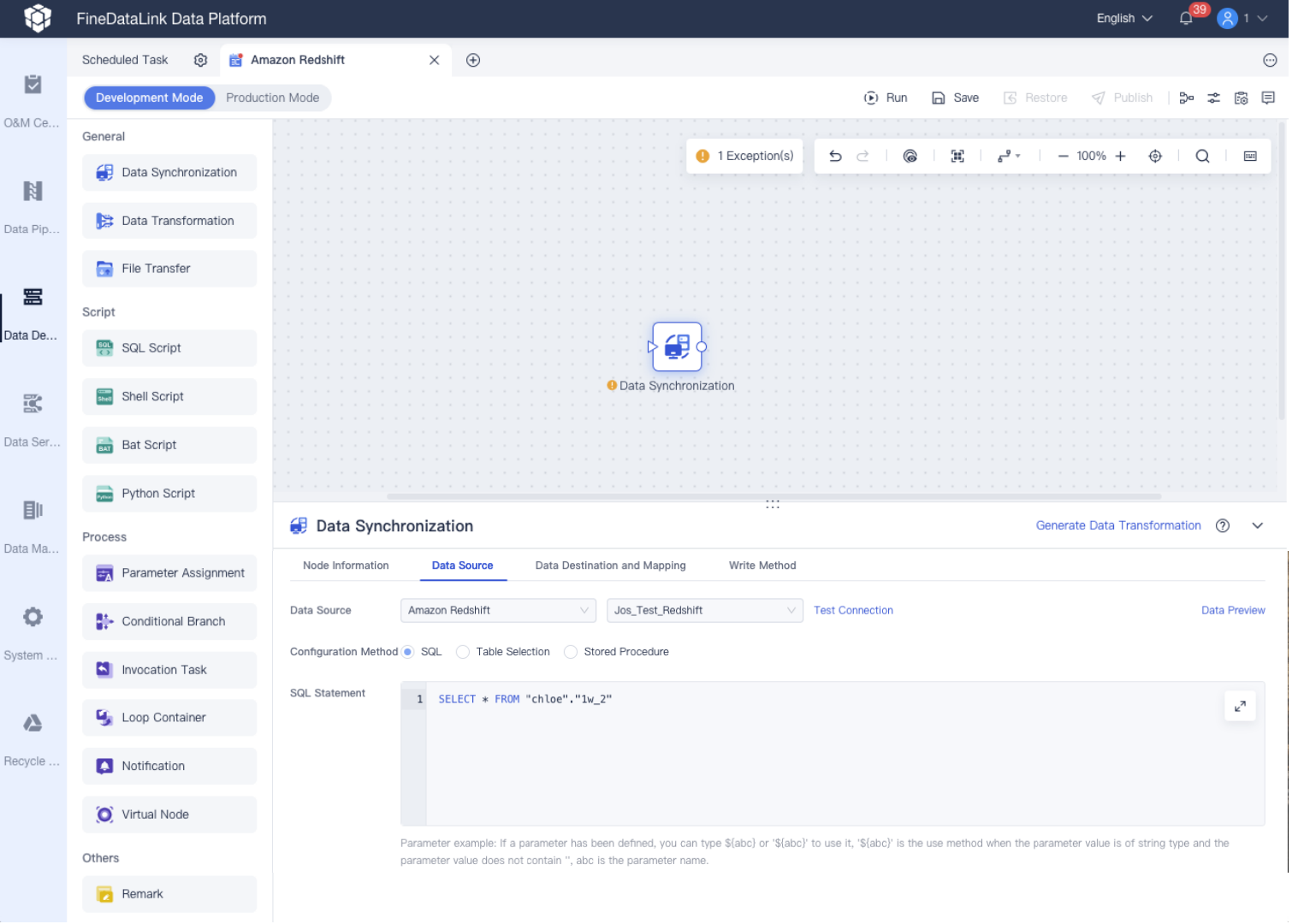1292x924 pixels.
Task: Click fit-to-screen canvas icon
Action: tap(957, 156)
